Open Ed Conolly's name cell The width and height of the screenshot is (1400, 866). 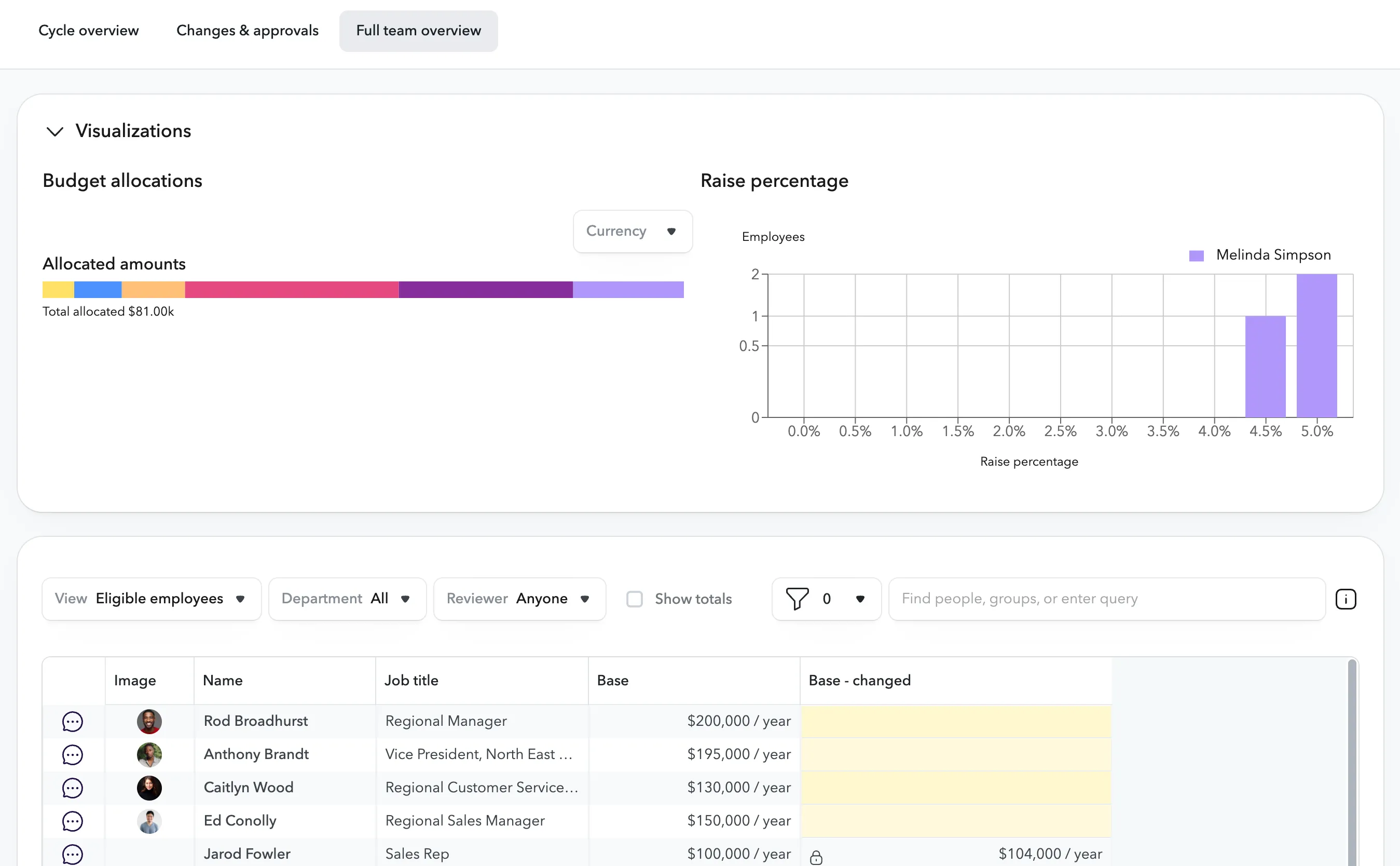point(285,821)
